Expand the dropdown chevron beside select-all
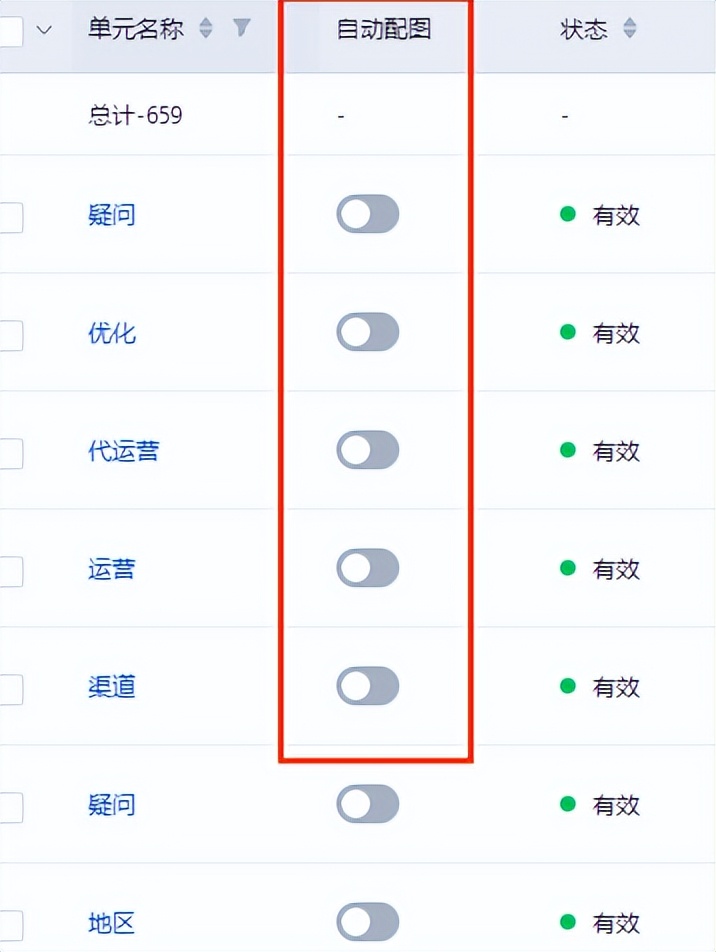The image size is (716, 952). [x=44, y=29]
